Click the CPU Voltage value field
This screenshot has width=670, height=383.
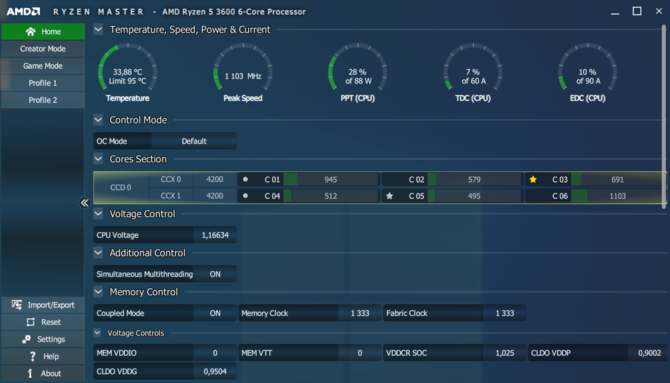pos(215,235)
